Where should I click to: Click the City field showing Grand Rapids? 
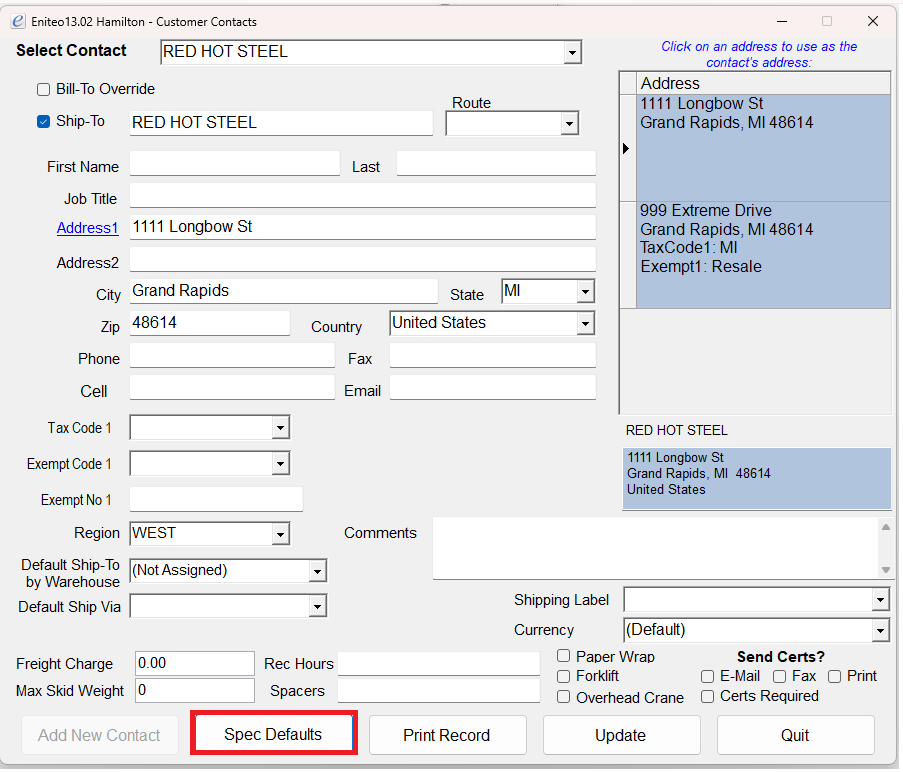(x=284, y=291)
